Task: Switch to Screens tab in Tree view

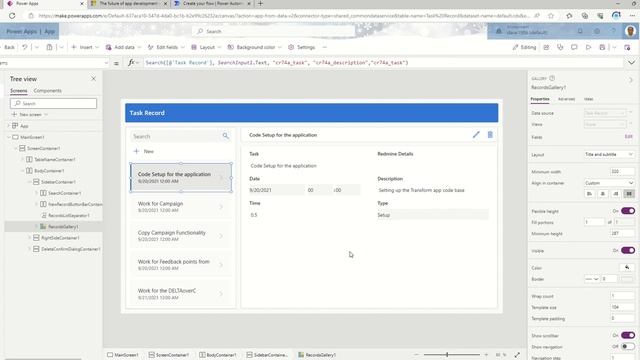Action: click(x=19, y=91)
